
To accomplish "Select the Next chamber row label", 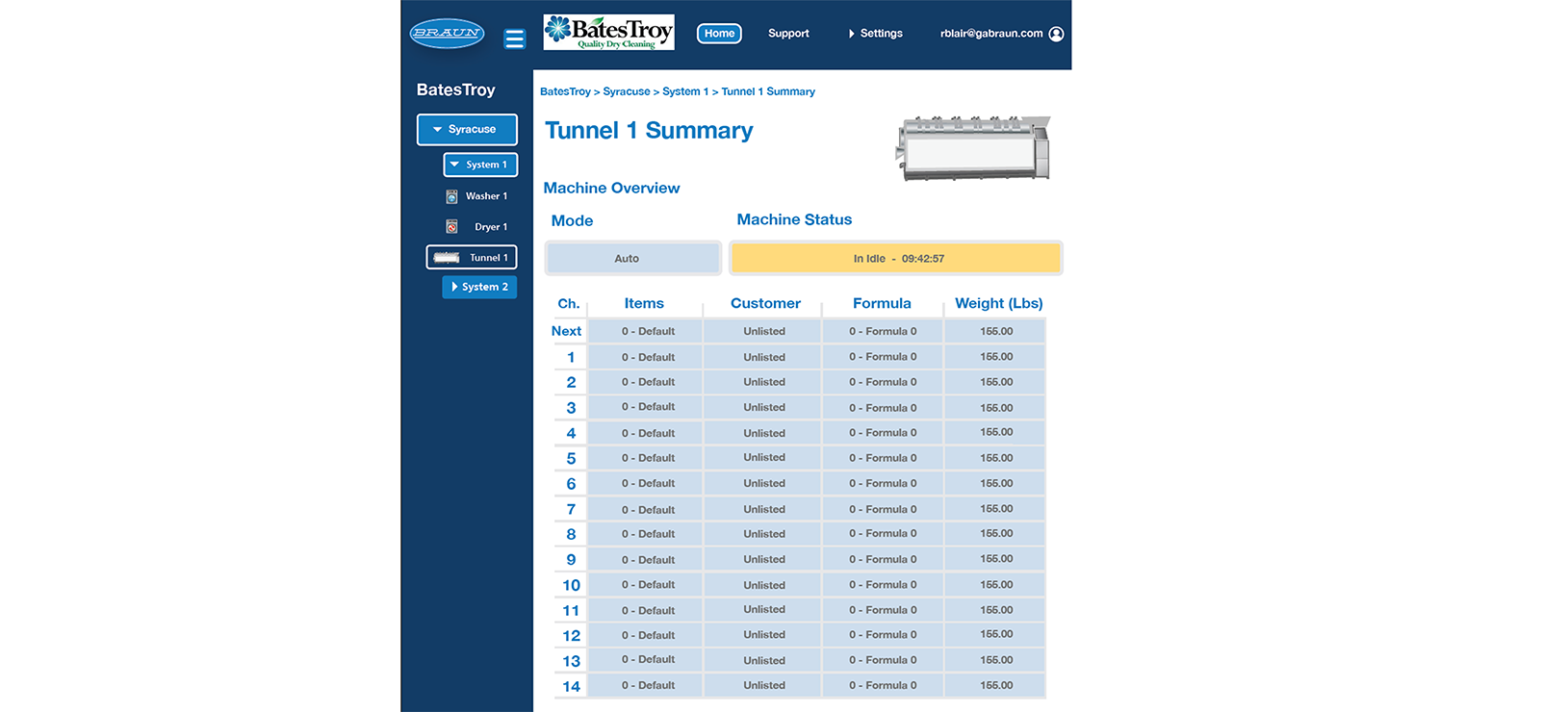I will (x=566, y=331).
